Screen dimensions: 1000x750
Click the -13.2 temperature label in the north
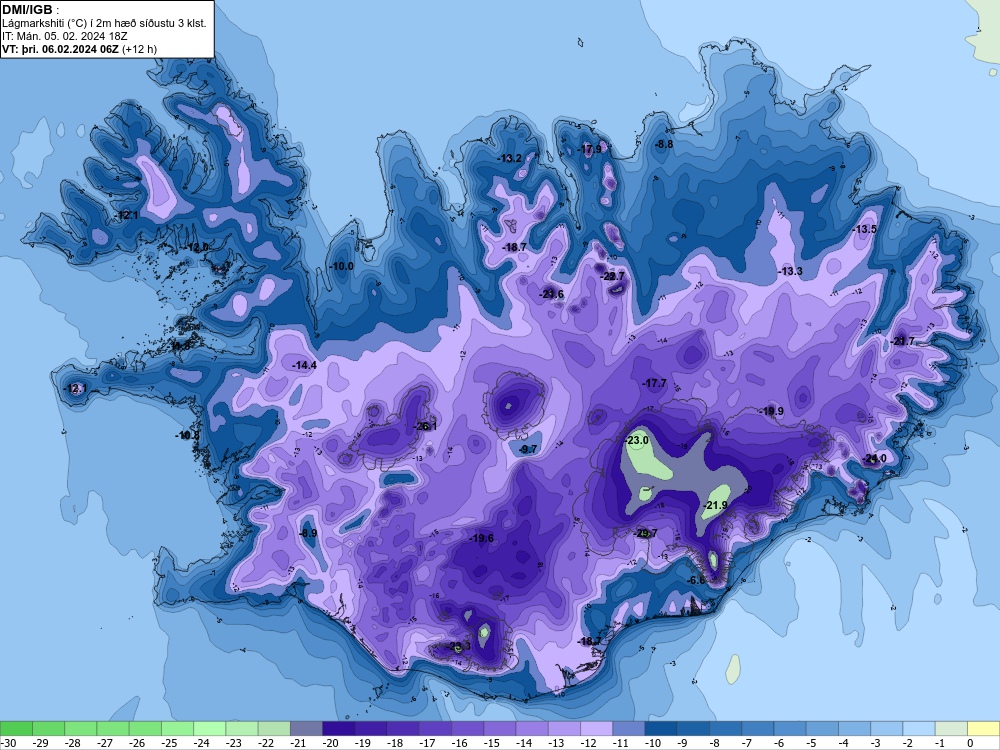point(510,158)
